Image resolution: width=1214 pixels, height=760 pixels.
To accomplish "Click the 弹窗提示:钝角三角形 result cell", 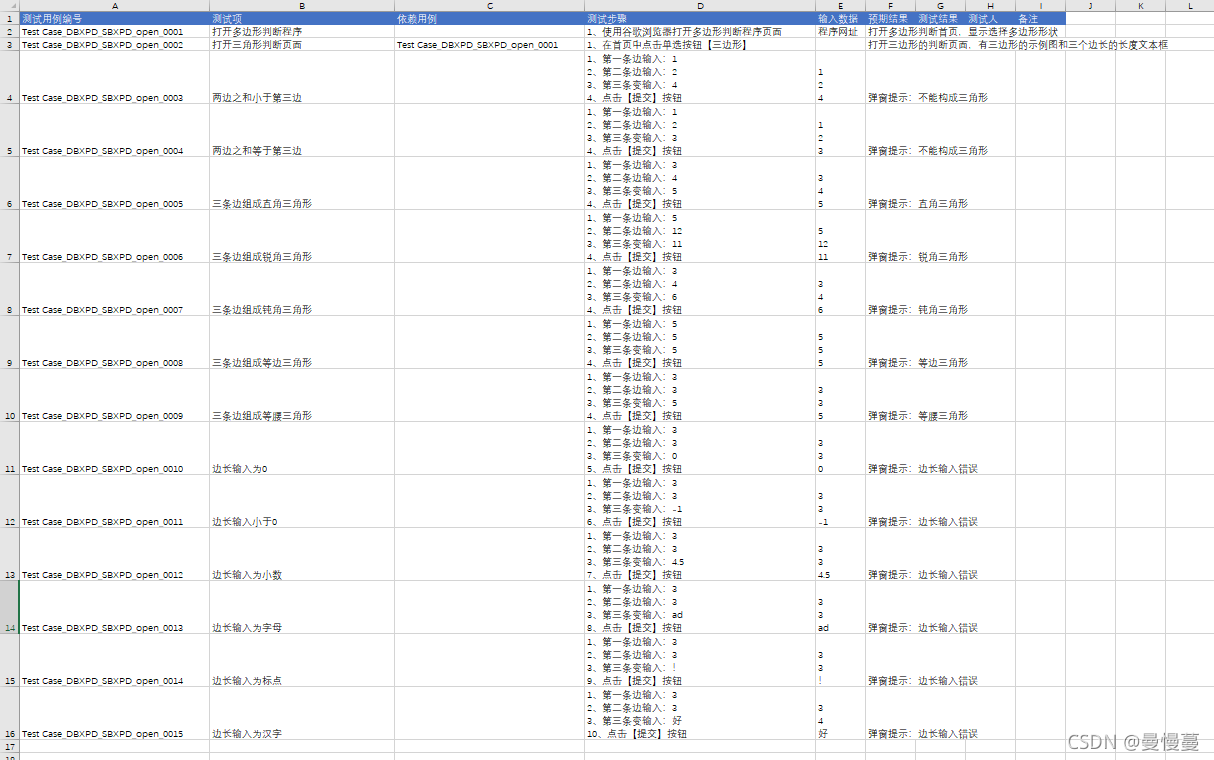I will click(x=891, y=289).
